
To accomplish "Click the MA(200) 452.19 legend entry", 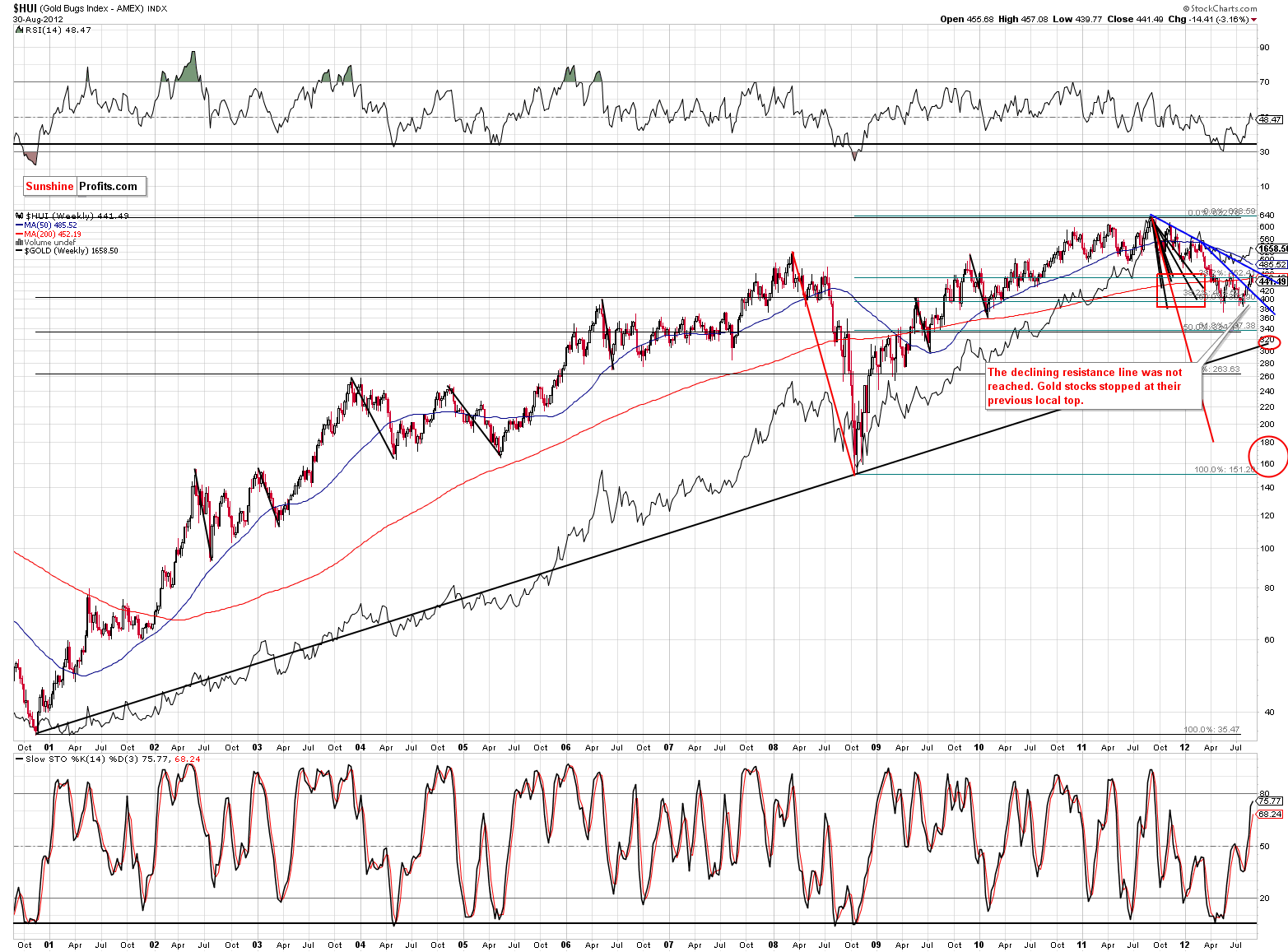I will (x=52, y=234).
